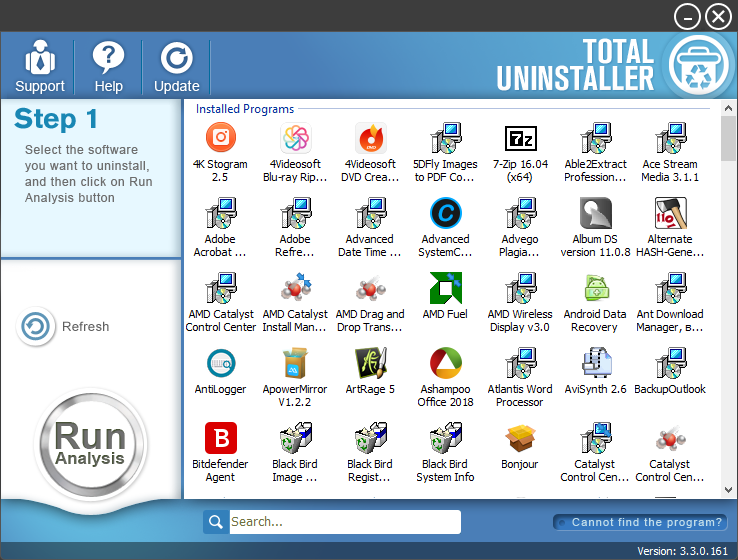Select Alternate HASH-Generator icon
Screen dimensions: 738x560
[670, 213]
